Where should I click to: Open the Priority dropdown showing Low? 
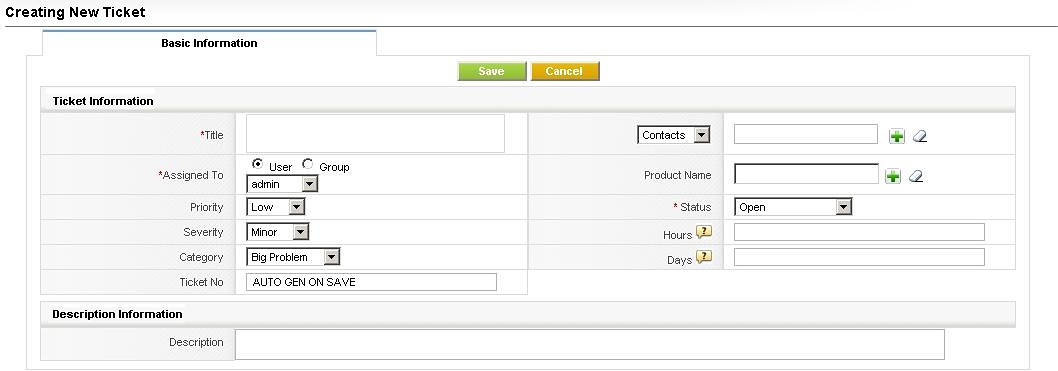point(276,207)
